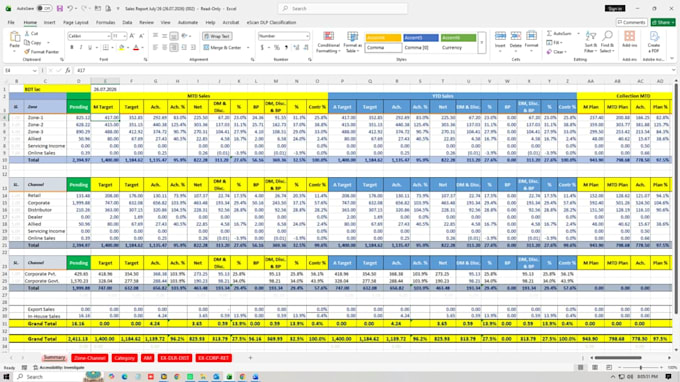
Task: Click the Windows Start button
Action: click(x=6, y=377)
